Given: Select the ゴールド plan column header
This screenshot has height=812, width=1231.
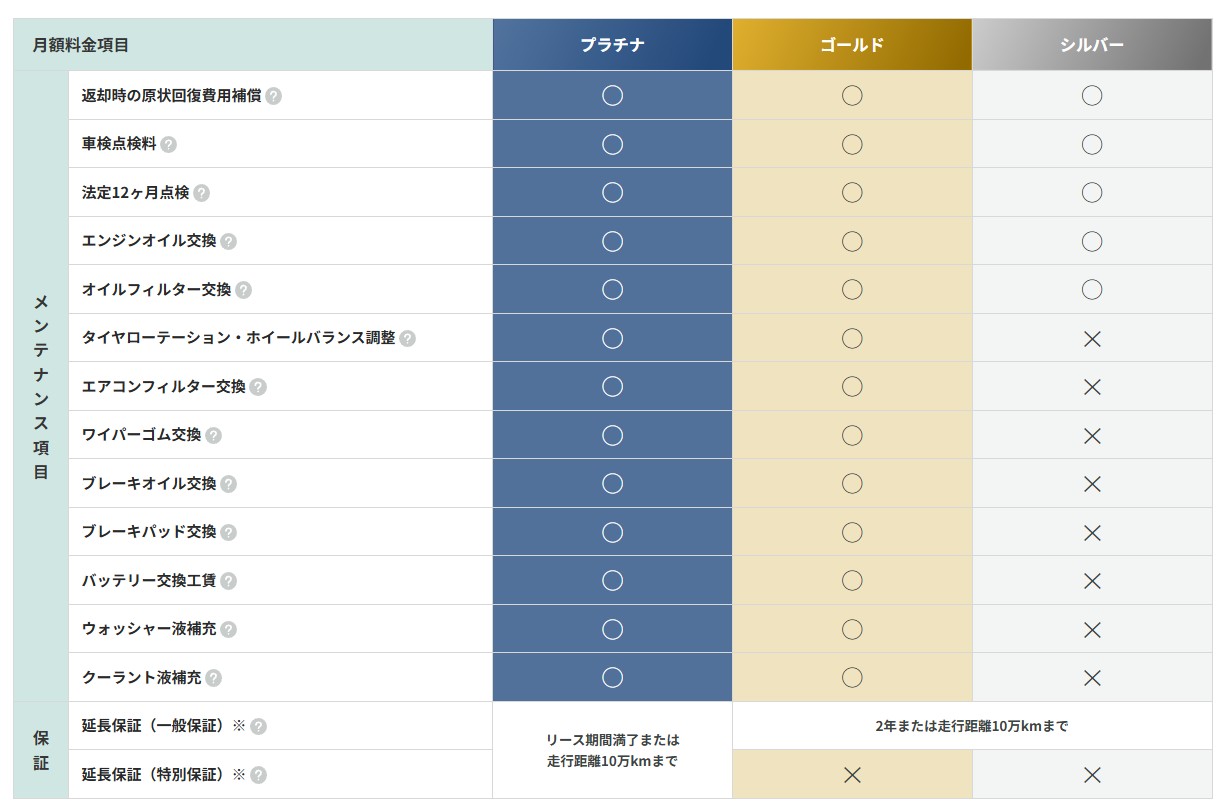Looking at the screenshot, I should coord(852,45).
